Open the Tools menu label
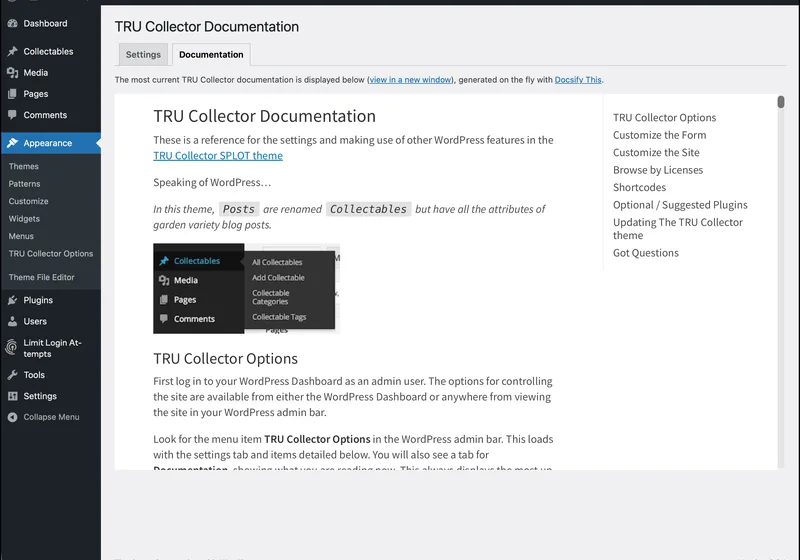This screenshot has height=560, width=800. (34, 375)
